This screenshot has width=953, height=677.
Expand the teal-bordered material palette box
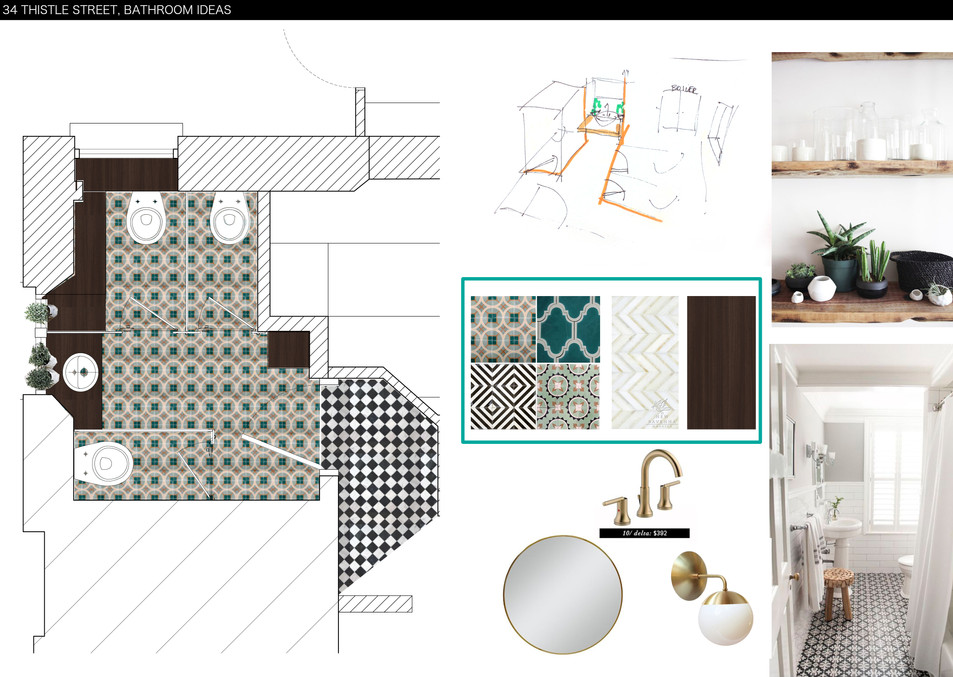tap(610, 360)
